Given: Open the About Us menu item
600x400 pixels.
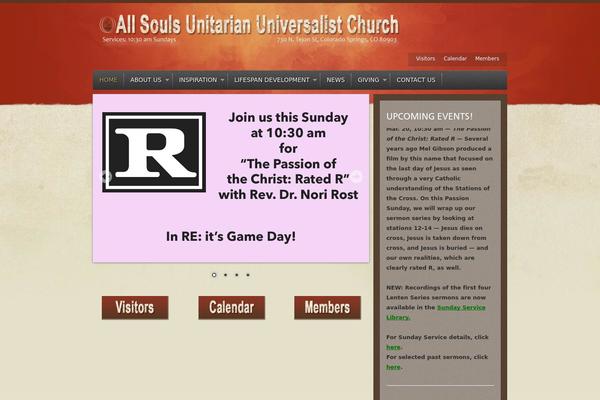Looking at the screenshot, I should click(146, 80).
